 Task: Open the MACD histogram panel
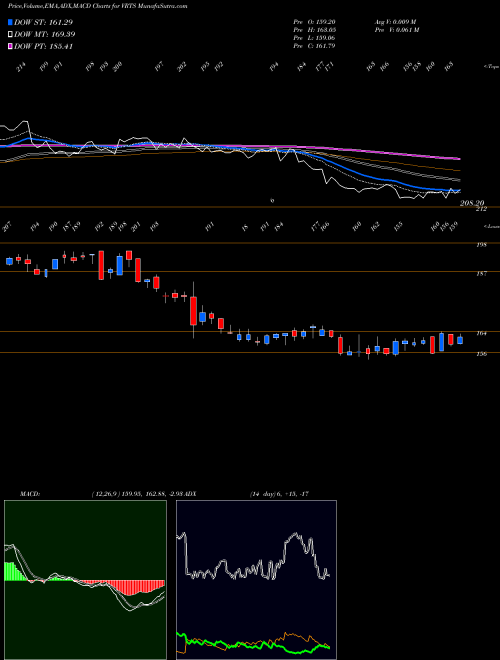(x=85, y=580)
